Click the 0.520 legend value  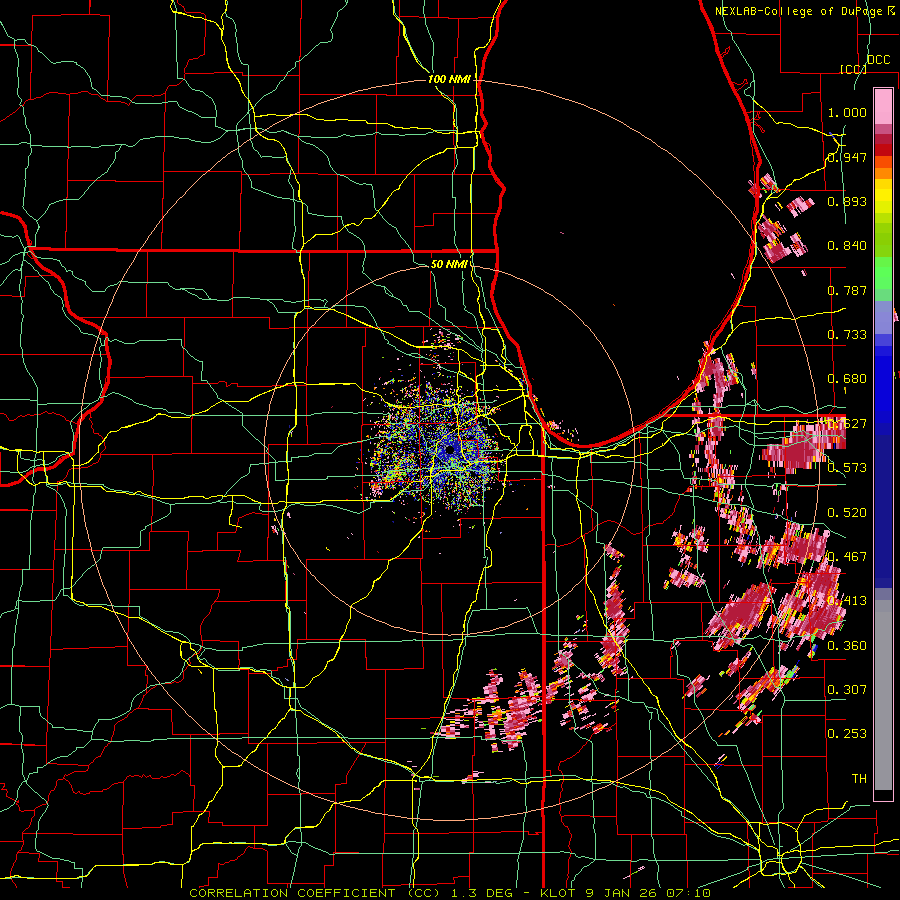coord(847,513)
